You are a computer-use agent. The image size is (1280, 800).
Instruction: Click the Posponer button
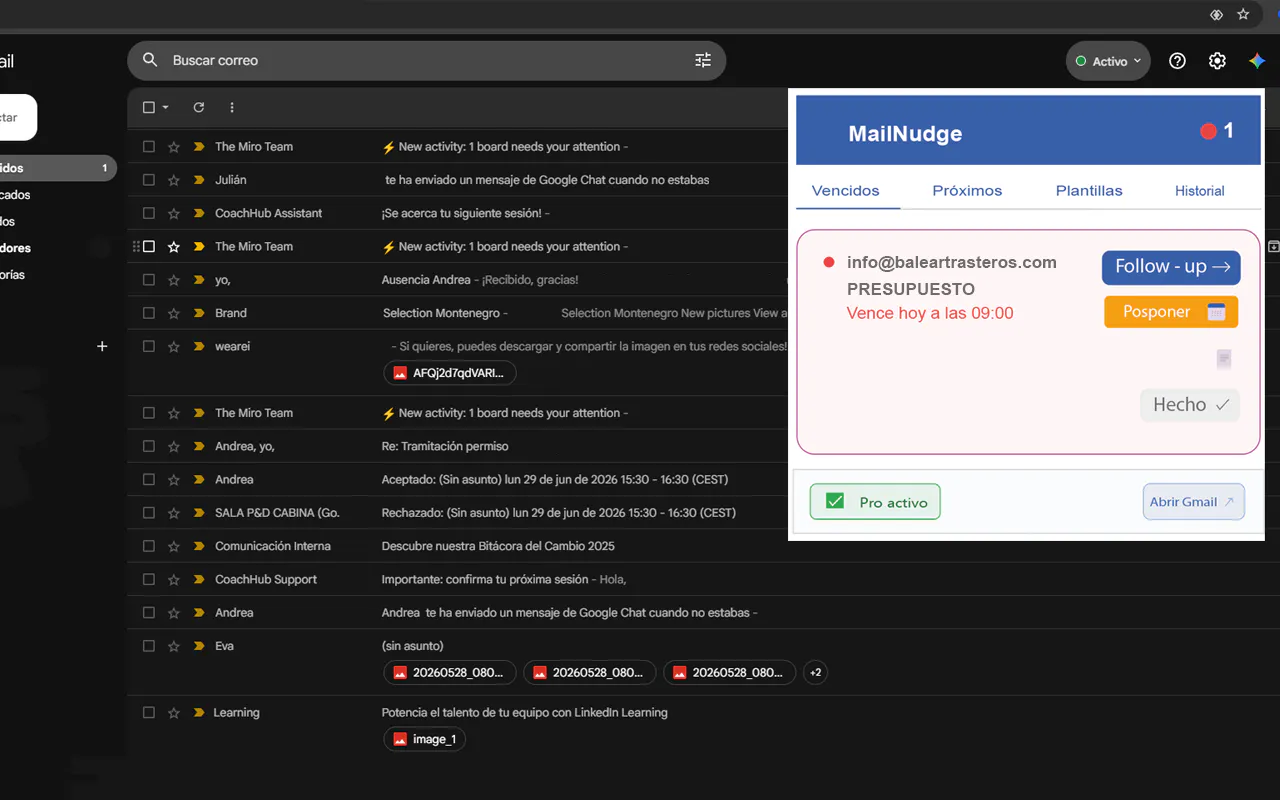(x=1171, y=312)
